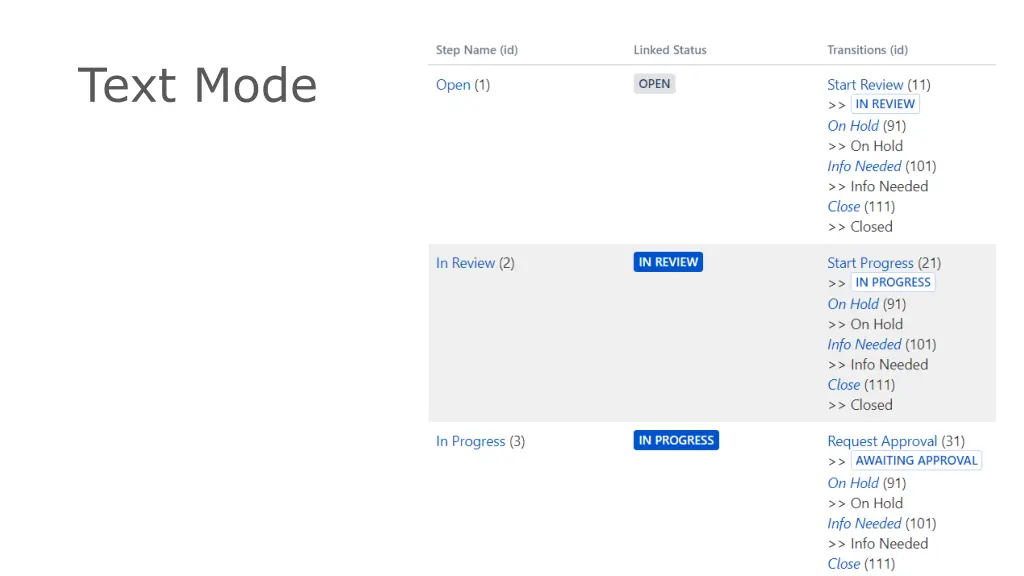Open the Start Progress (21) transition
1024x576 pixels.
[x=870, y=263]
